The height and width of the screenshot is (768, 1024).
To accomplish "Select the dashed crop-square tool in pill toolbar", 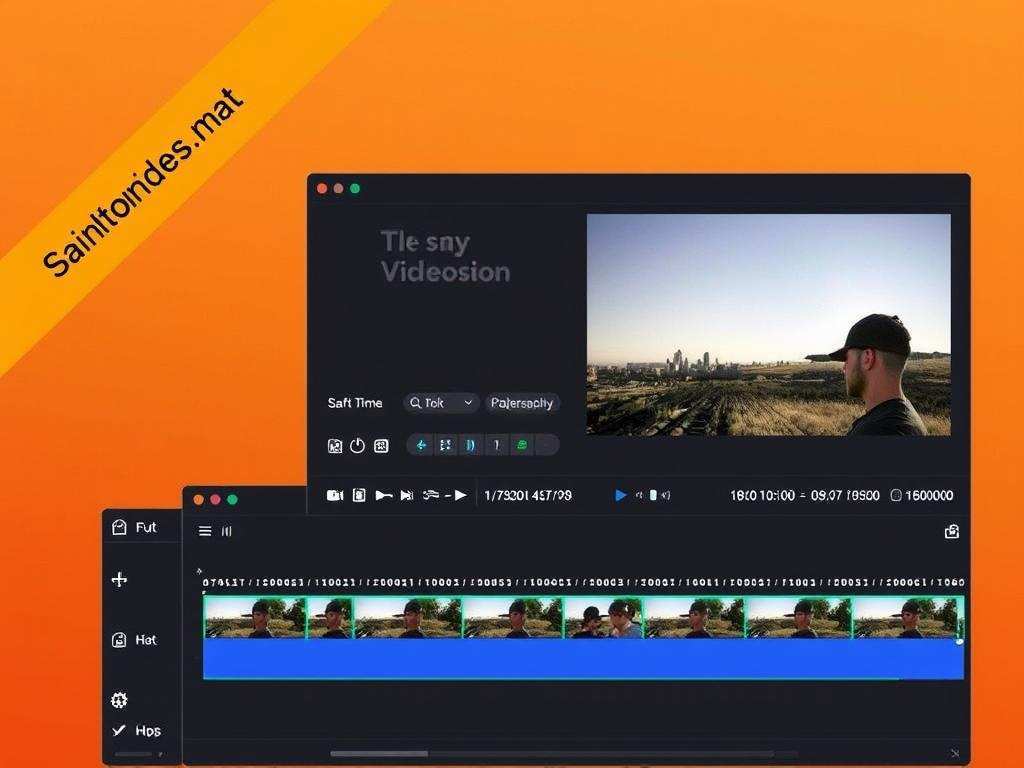I will pyautogui.click(x=445, y=445).
